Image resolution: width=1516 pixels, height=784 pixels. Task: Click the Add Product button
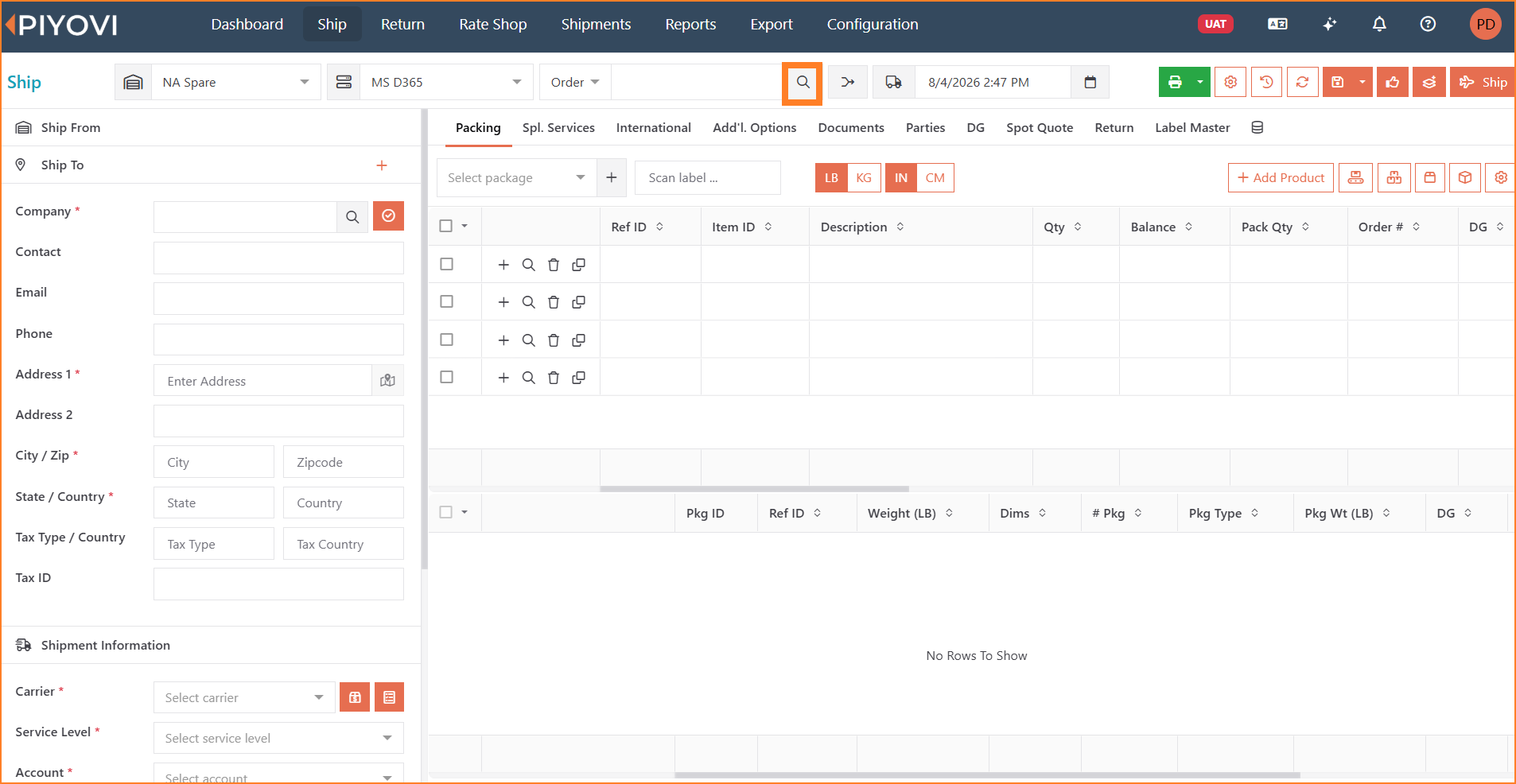pos(1281,178)
